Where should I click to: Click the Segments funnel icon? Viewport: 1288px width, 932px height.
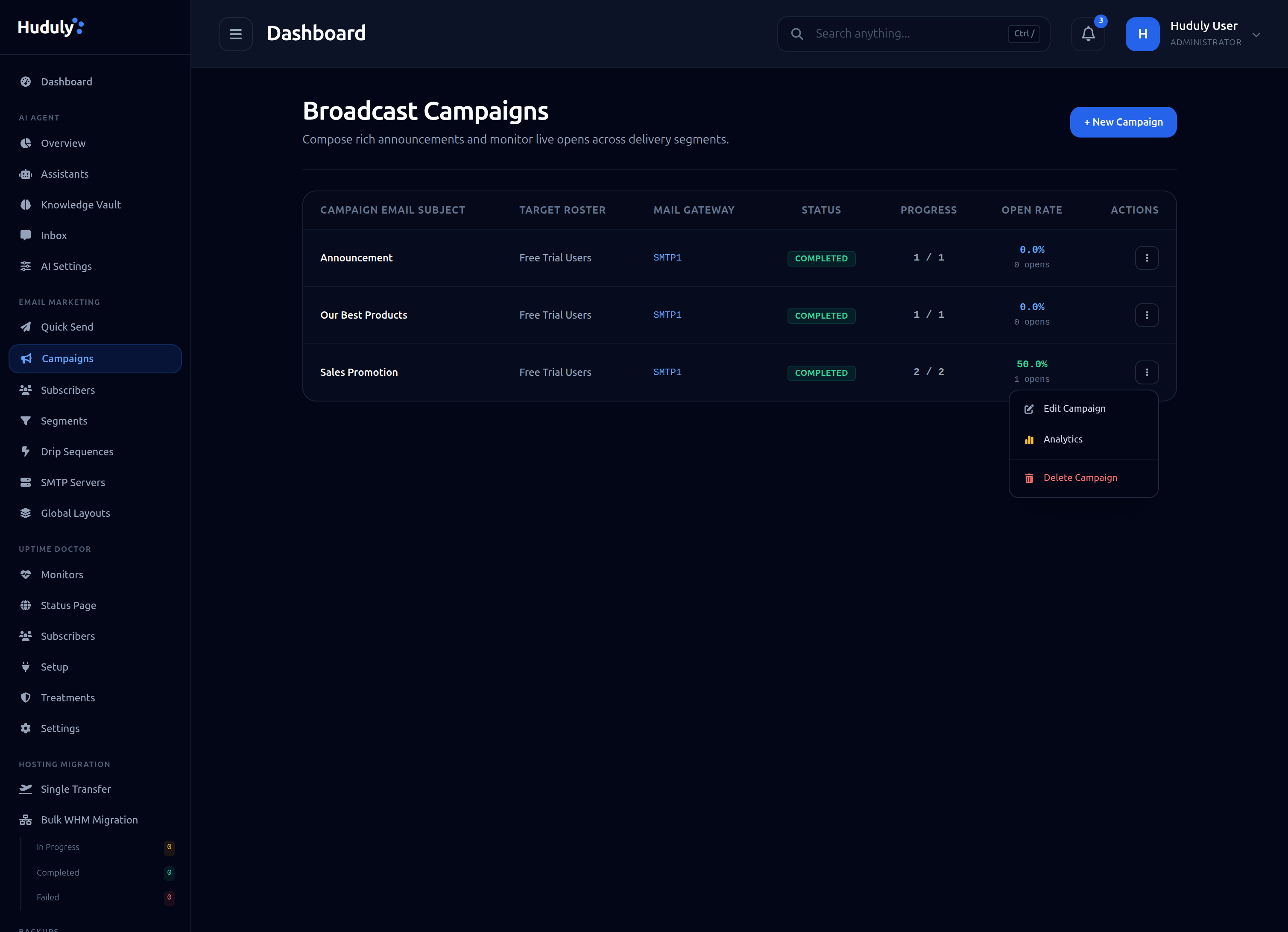click(x=26, y=421)
